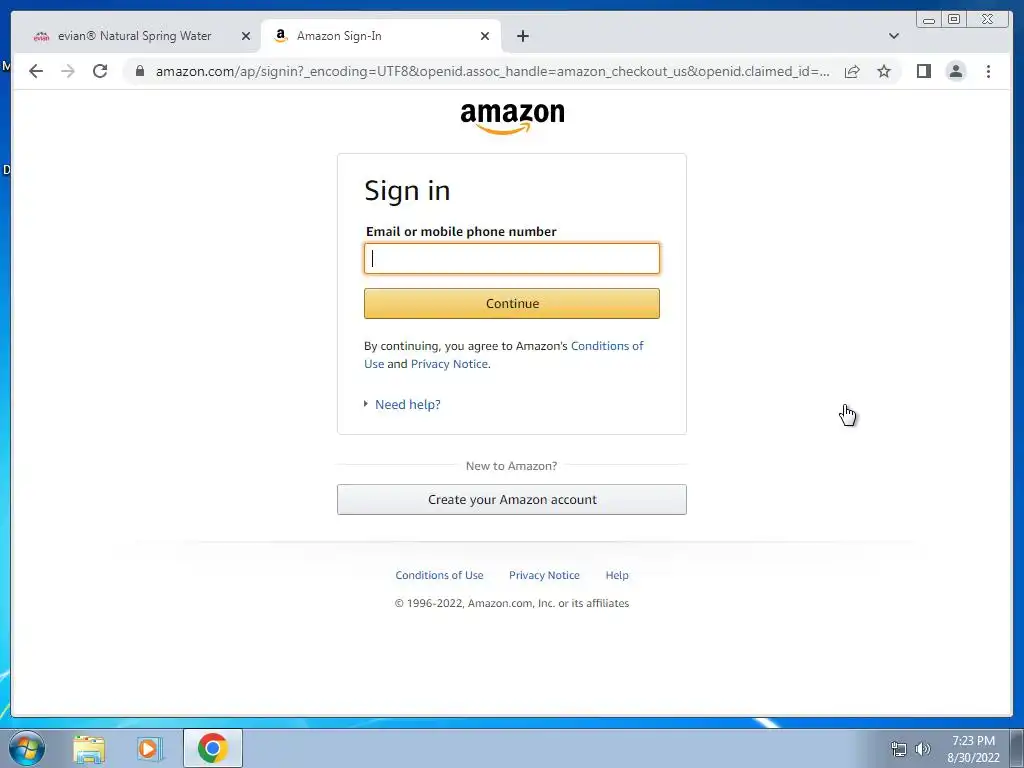This screenshot has height=768, width=1024.
Task: Click the yellow Continue button
Action: [x=512, y=304]
